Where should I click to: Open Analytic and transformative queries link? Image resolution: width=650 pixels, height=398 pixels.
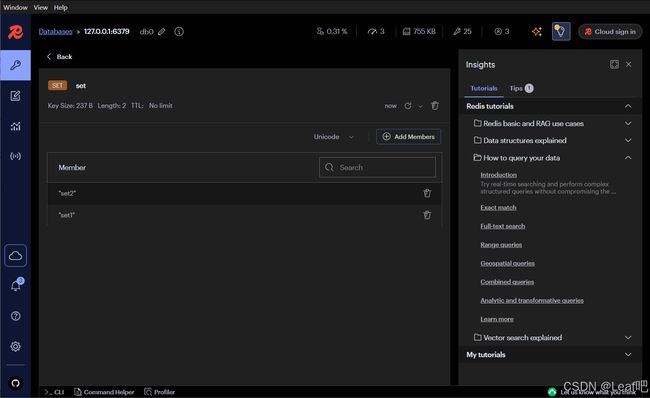(x=532, y=301)
